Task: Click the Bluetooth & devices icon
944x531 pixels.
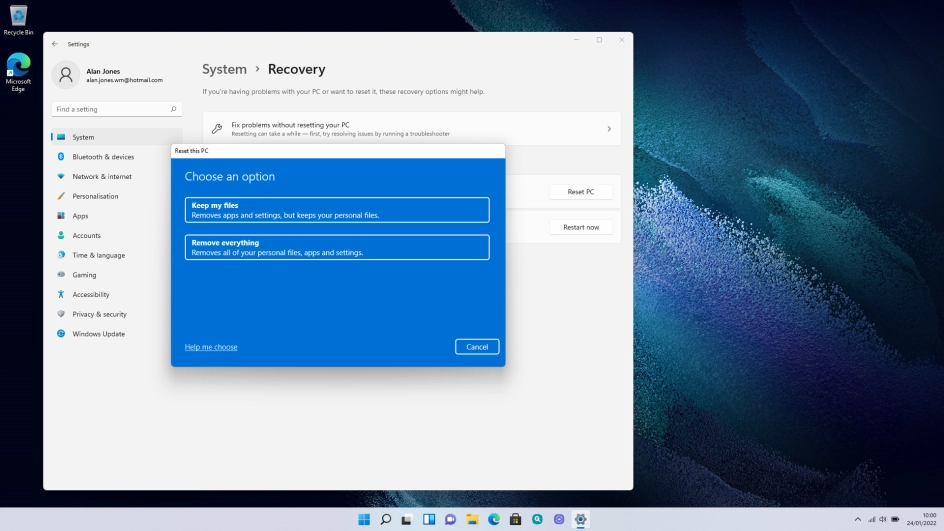Action: click(x=61, y=157)
